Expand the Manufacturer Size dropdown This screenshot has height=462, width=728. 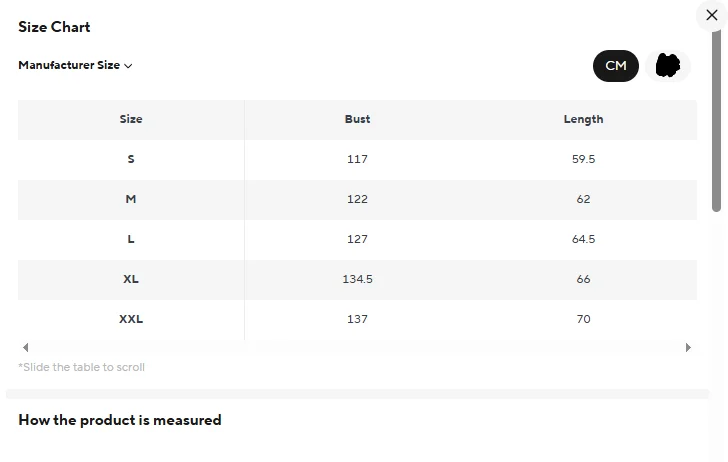pyautogui.click(x=75, y=65)
